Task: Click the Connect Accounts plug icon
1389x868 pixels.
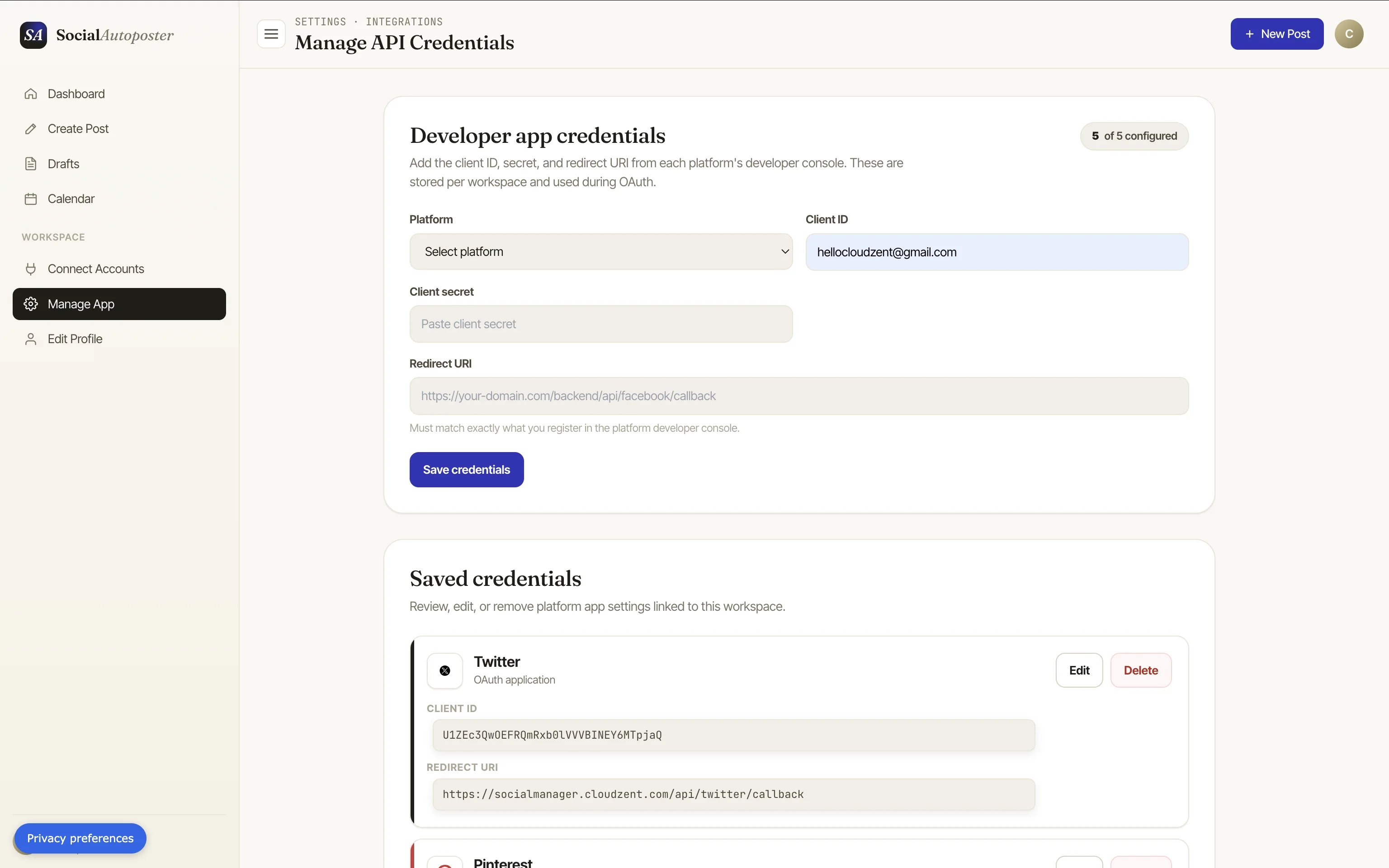Action: click(x=31, y=269)
